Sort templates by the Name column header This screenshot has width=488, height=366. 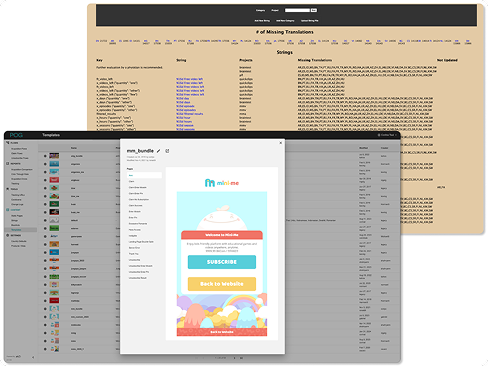[74, 148]
